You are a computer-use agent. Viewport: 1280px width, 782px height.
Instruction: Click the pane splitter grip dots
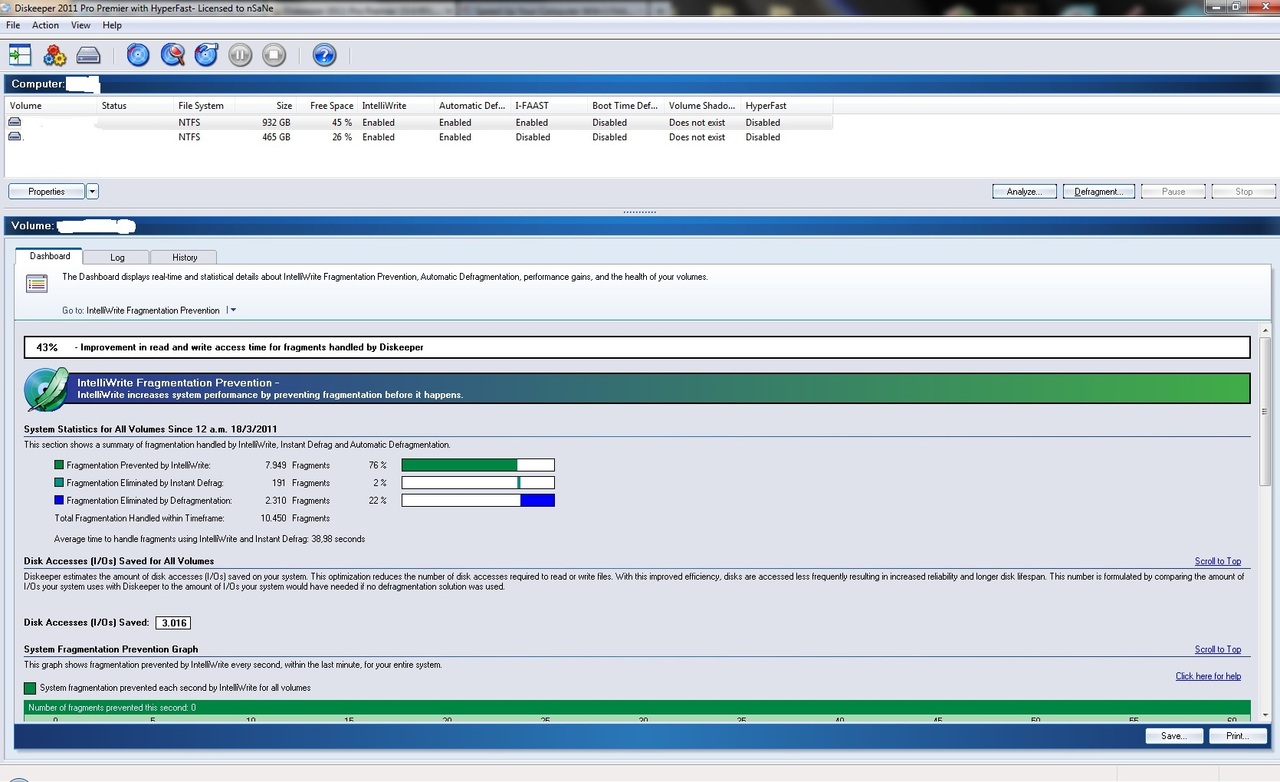pos(640,212)
